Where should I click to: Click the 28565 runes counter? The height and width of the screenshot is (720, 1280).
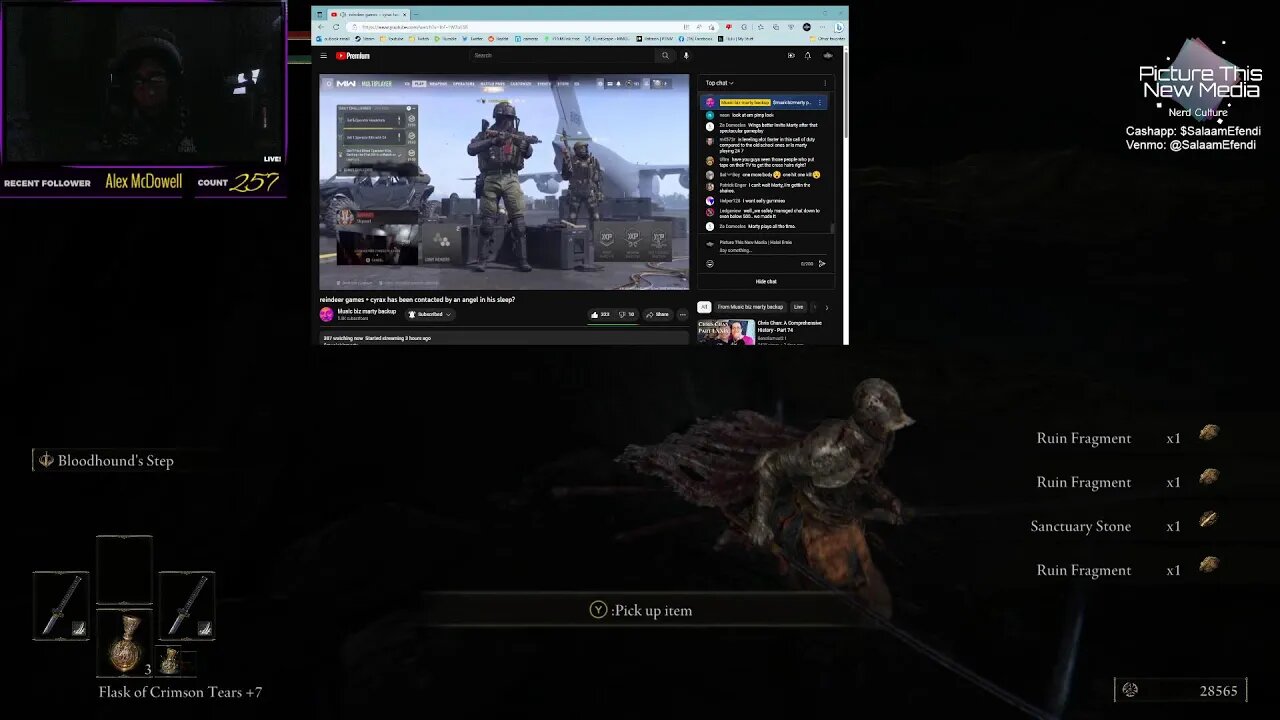[1180, 690]
